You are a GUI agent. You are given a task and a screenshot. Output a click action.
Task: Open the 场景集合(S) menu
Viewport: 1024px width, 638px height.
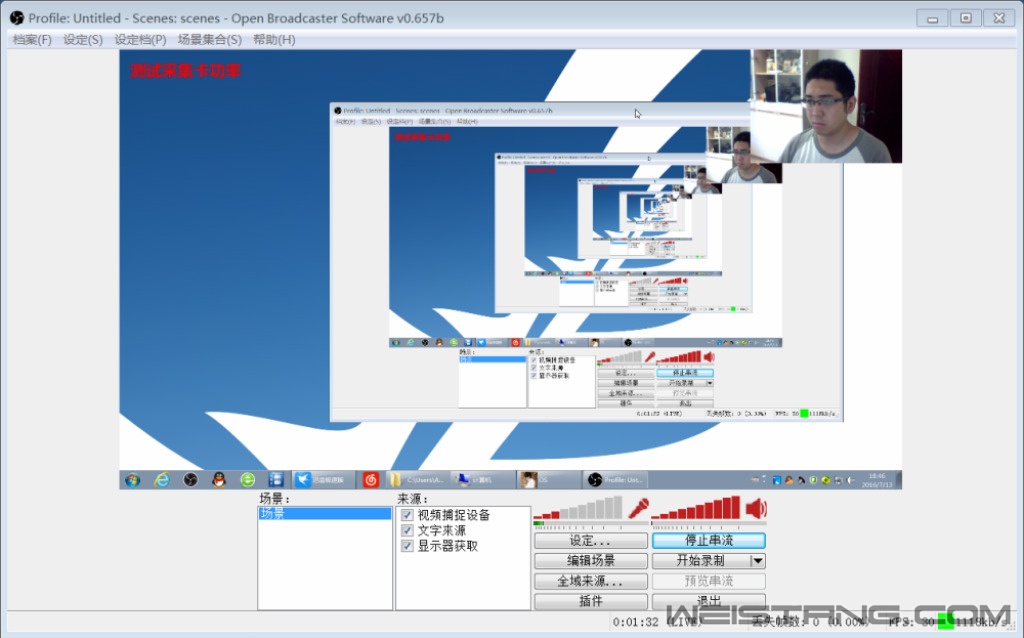pyautogui.click(x=209, y=40)
